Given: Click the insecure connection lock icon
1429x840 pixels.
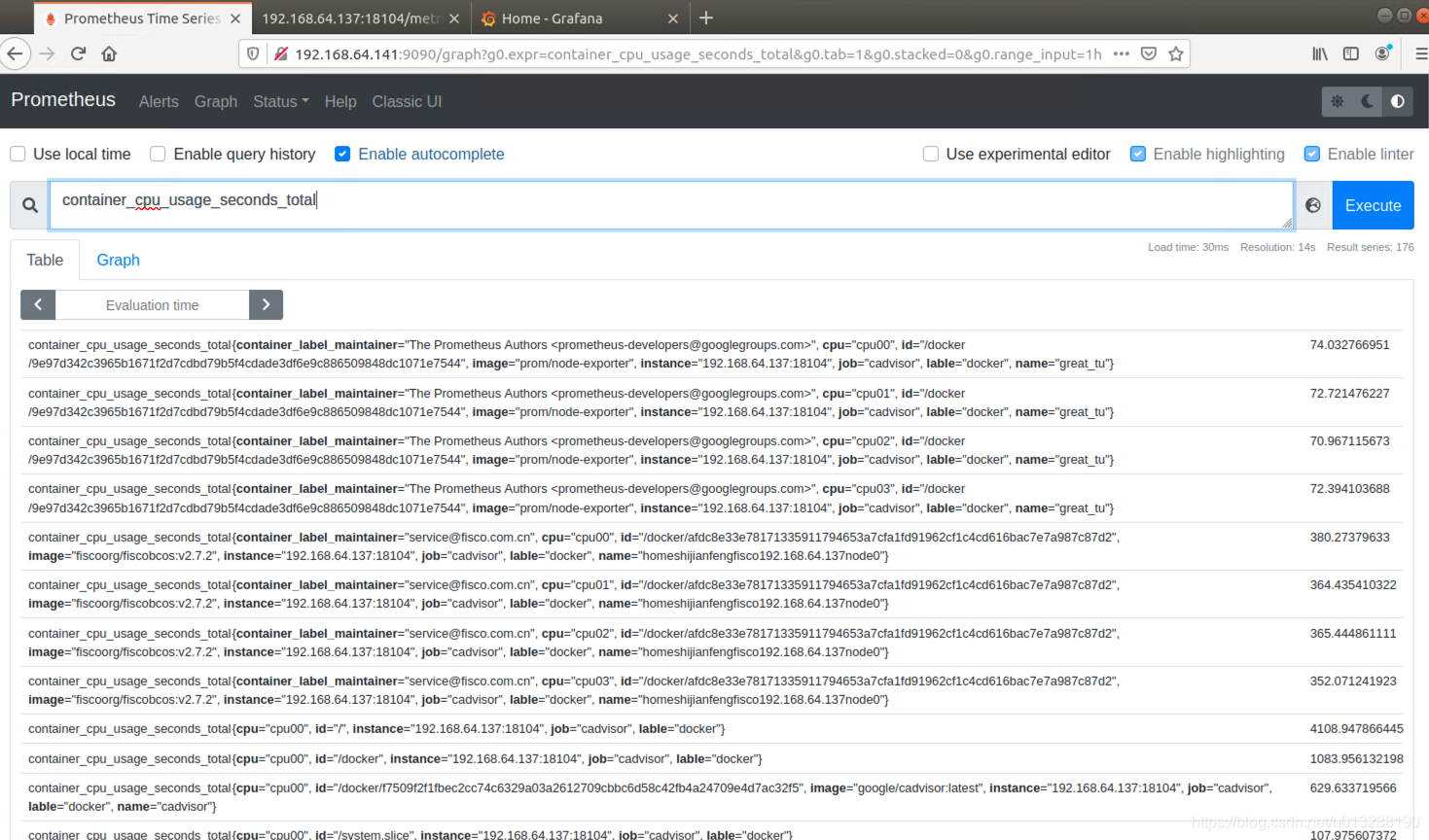Looking at the screenshot, I should (x=280, y=53).
